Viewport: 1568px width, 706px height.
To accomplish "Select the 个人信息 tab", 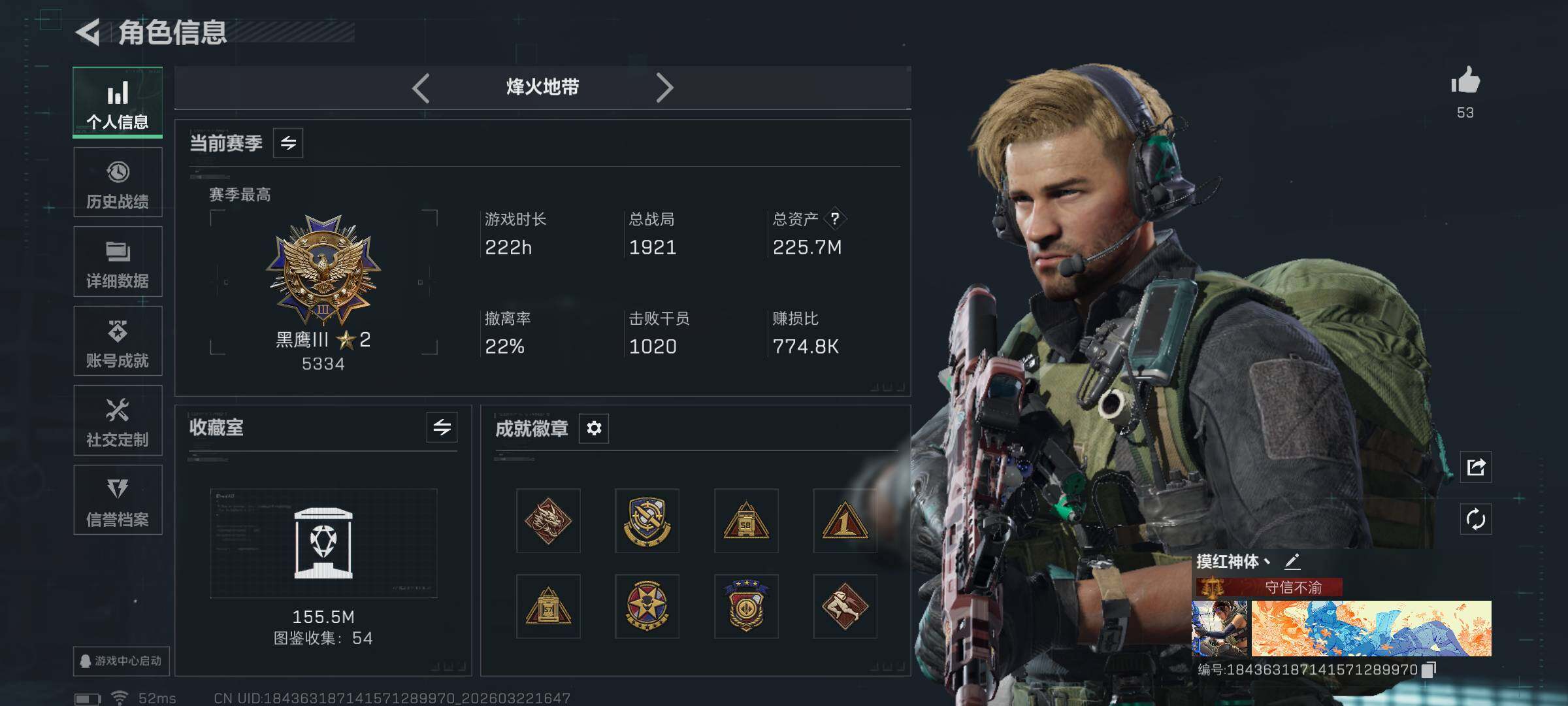I will point(118,103).
